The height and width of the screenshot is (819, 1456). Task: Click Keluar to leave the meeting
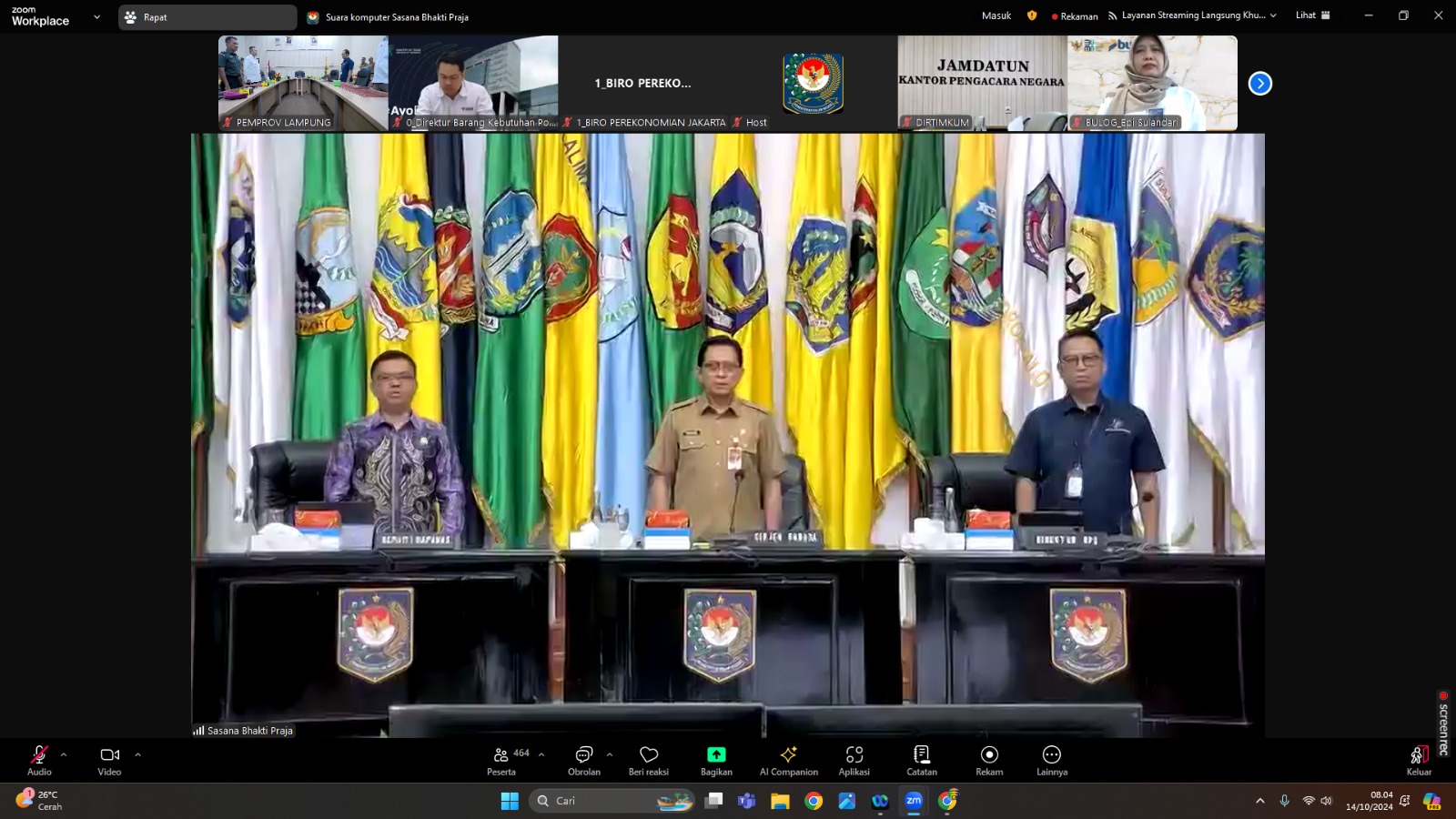tap(1418, 760)
